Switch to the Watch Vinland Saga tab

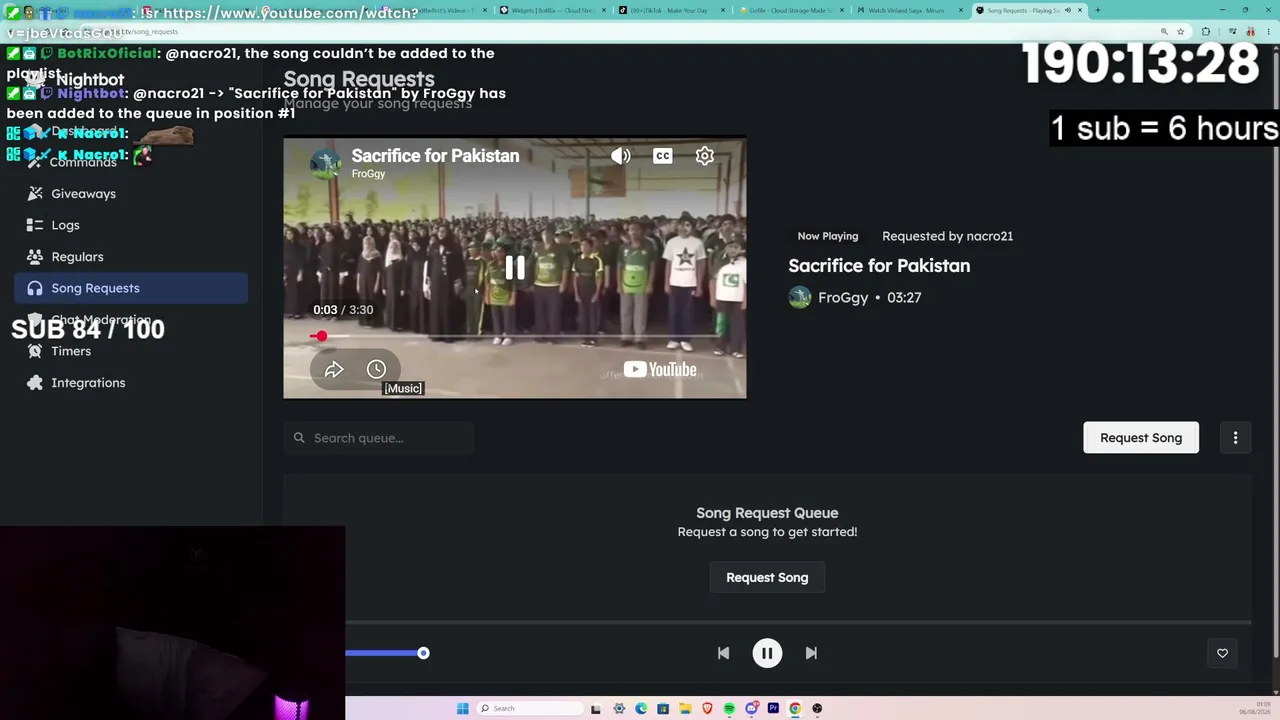coord(909,10)
